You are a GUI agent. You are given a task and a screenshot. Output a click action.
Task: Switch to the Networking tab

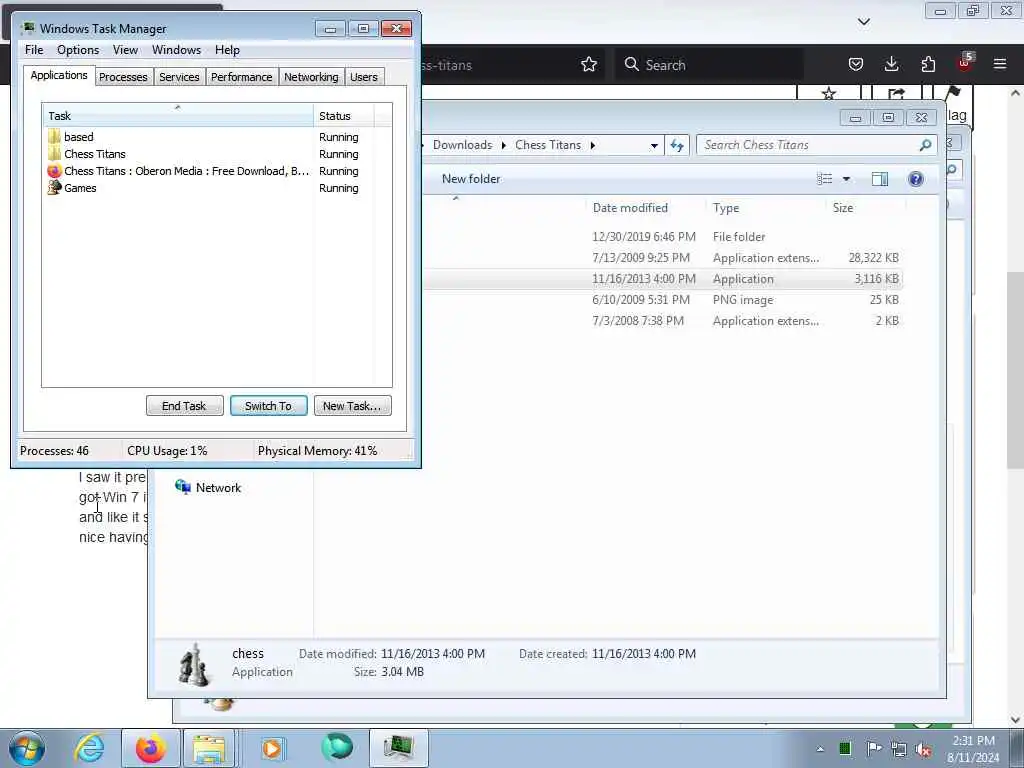pyautogui.click(x=311, y=77)
